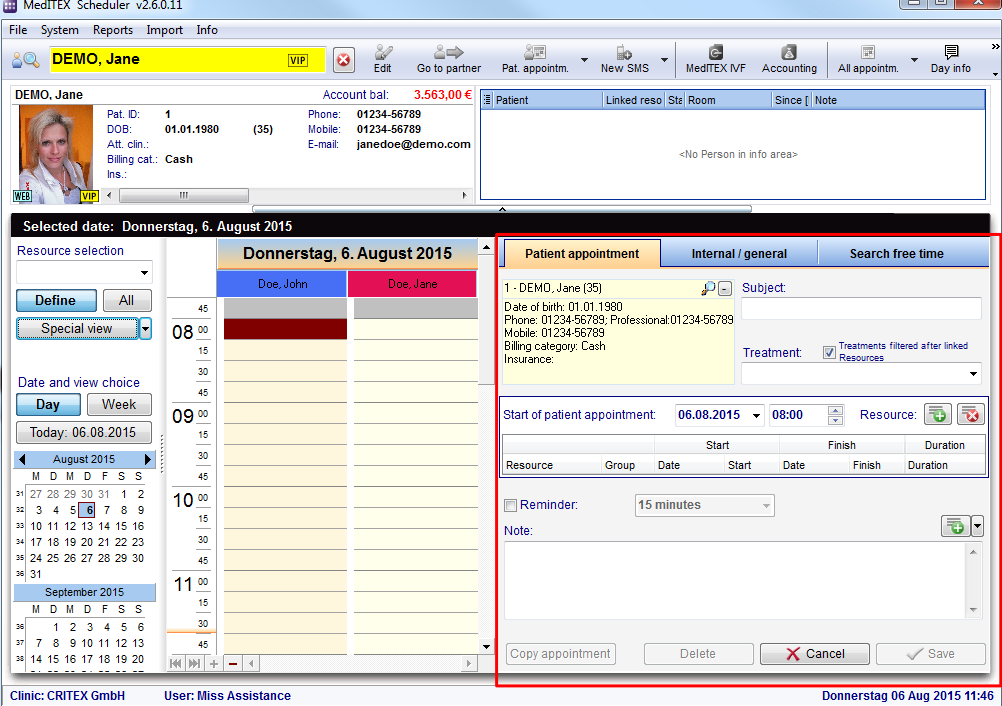Uncheck Treatments filtered after linked Resources

tap(829, 353)
